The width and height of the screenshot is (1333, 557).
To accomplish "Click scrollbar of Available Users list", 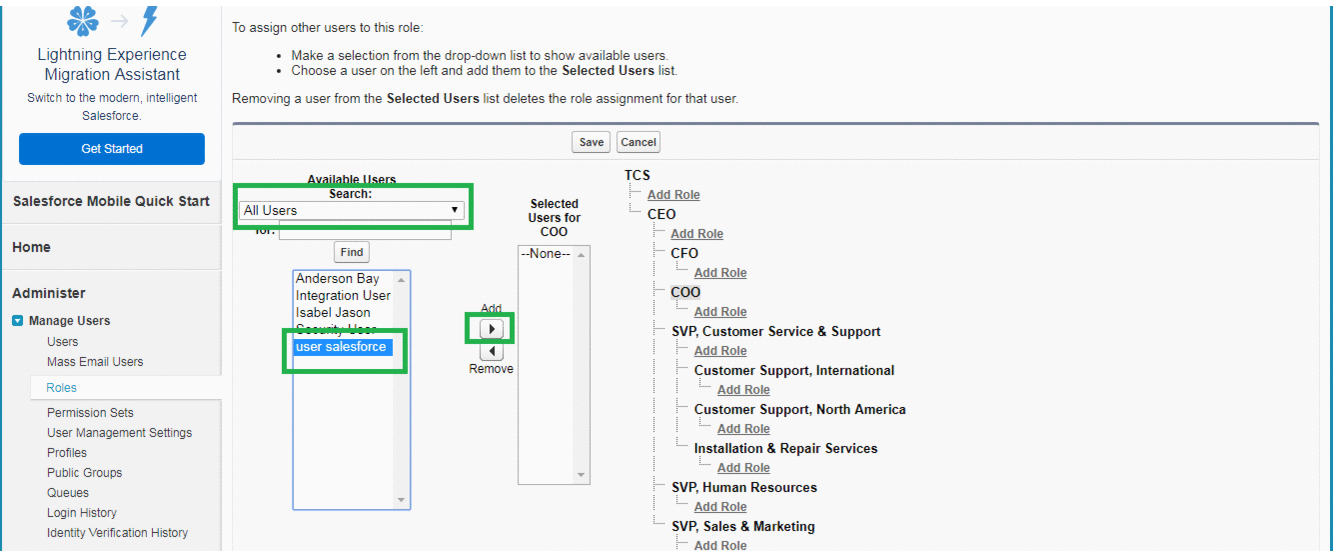I will point(402,390).
